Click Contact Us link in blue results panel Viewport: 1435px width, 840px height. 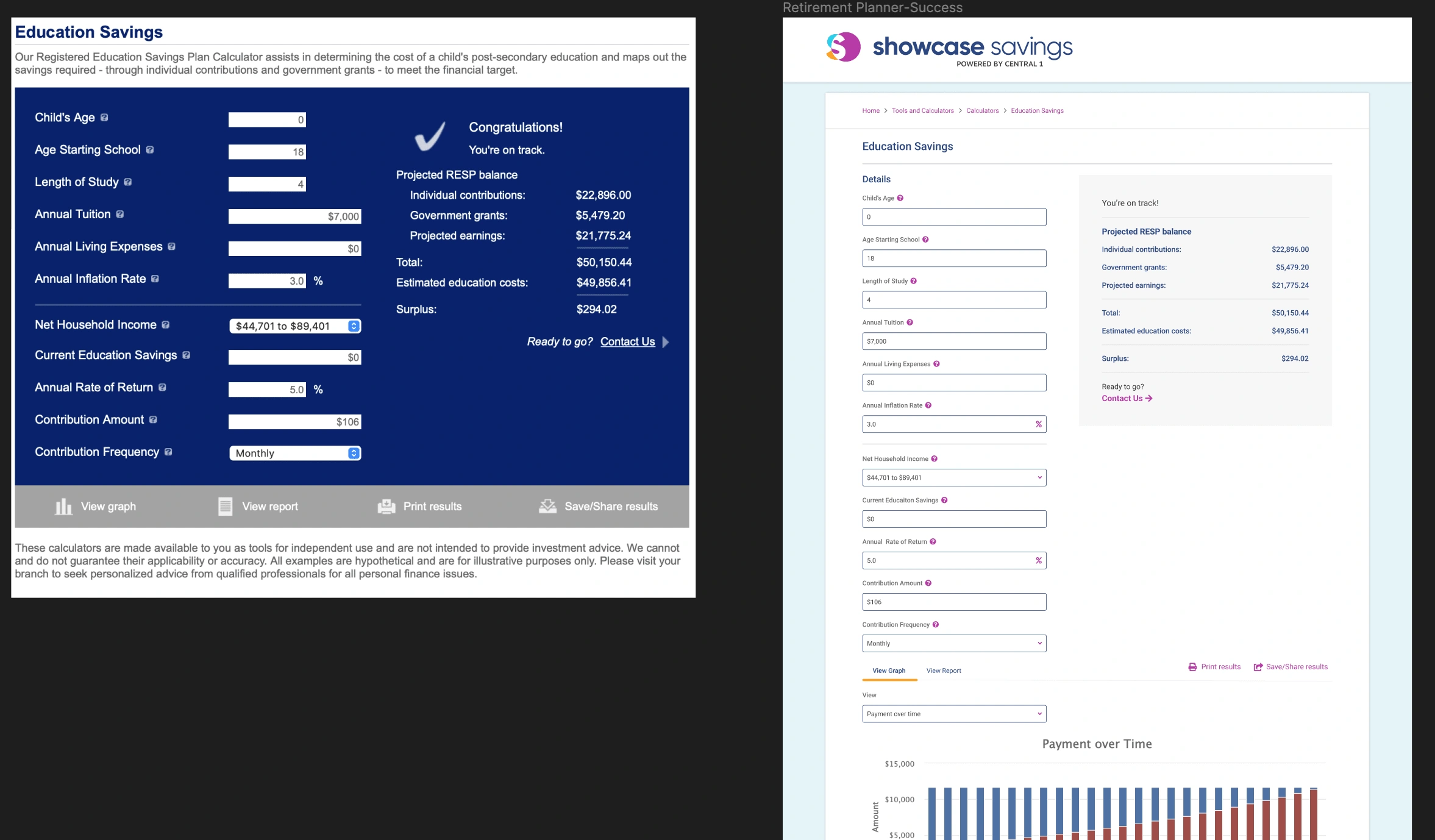[627, 342]
